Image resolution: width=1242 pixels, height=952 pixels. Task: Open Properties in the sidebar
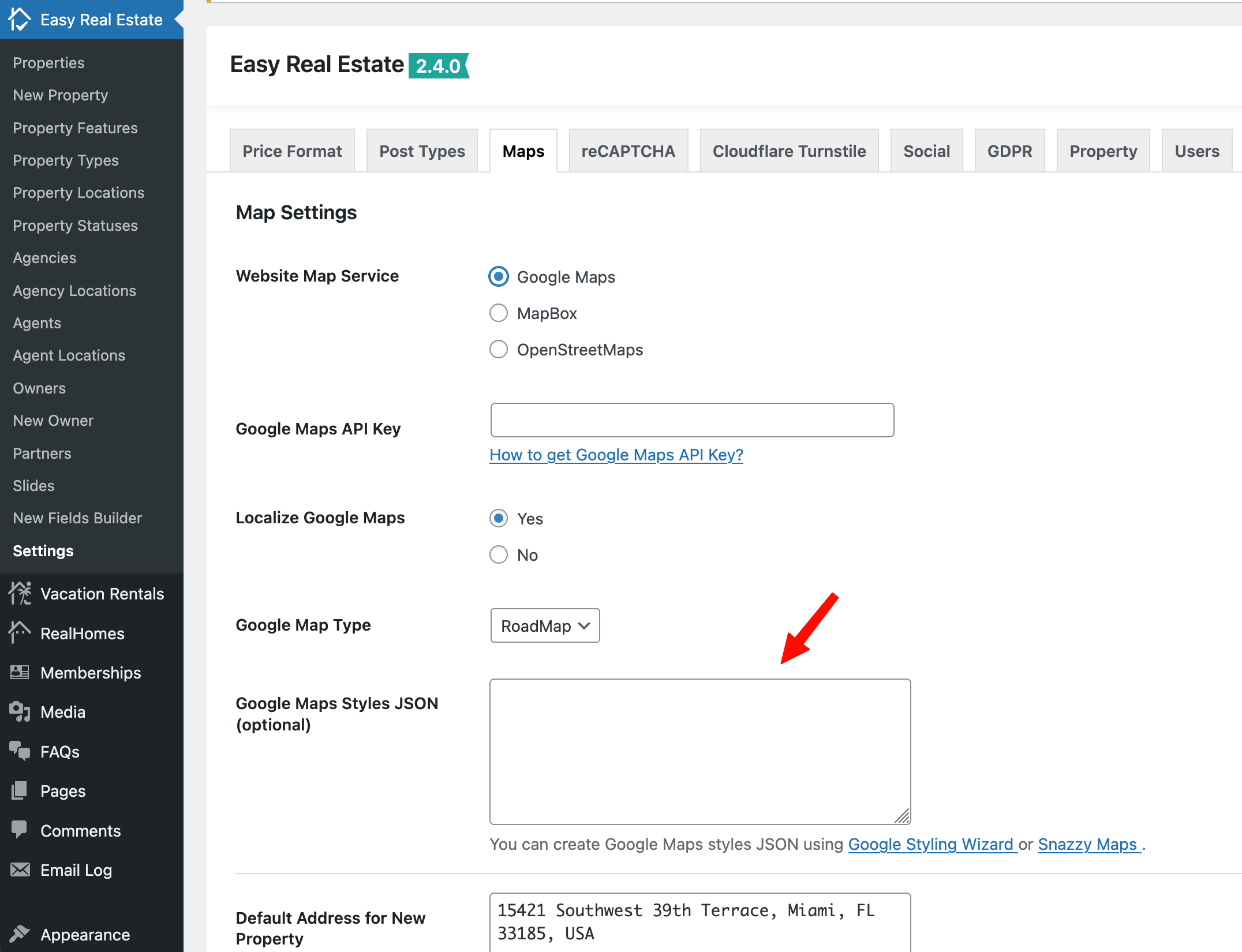[48, 62]
